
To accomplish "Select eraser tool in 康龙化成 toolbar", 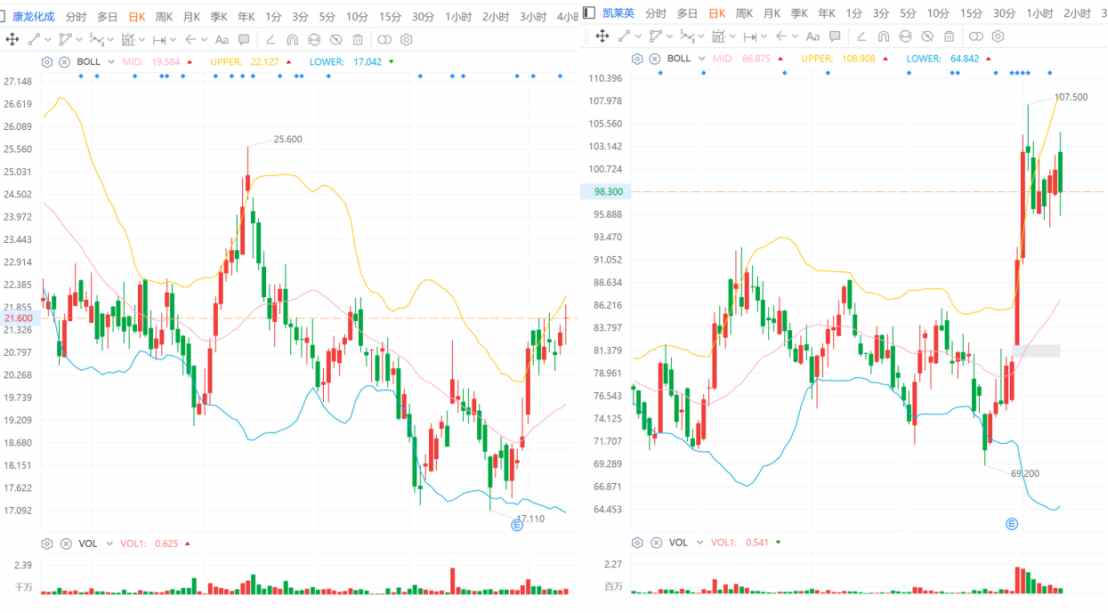I will point(270,40).
